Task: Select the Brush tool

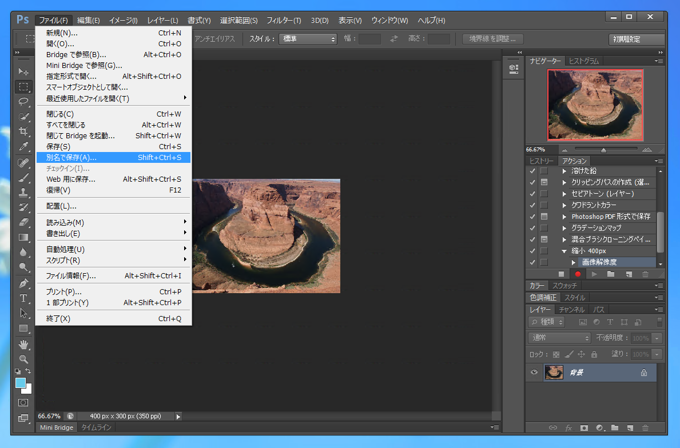Action: (x=23, y=178)
